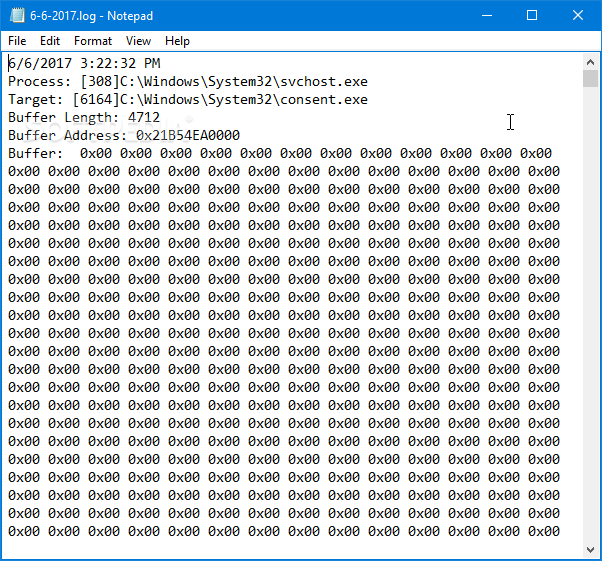Open the Format menu
The image size is (602, 561).
point(93,41)
